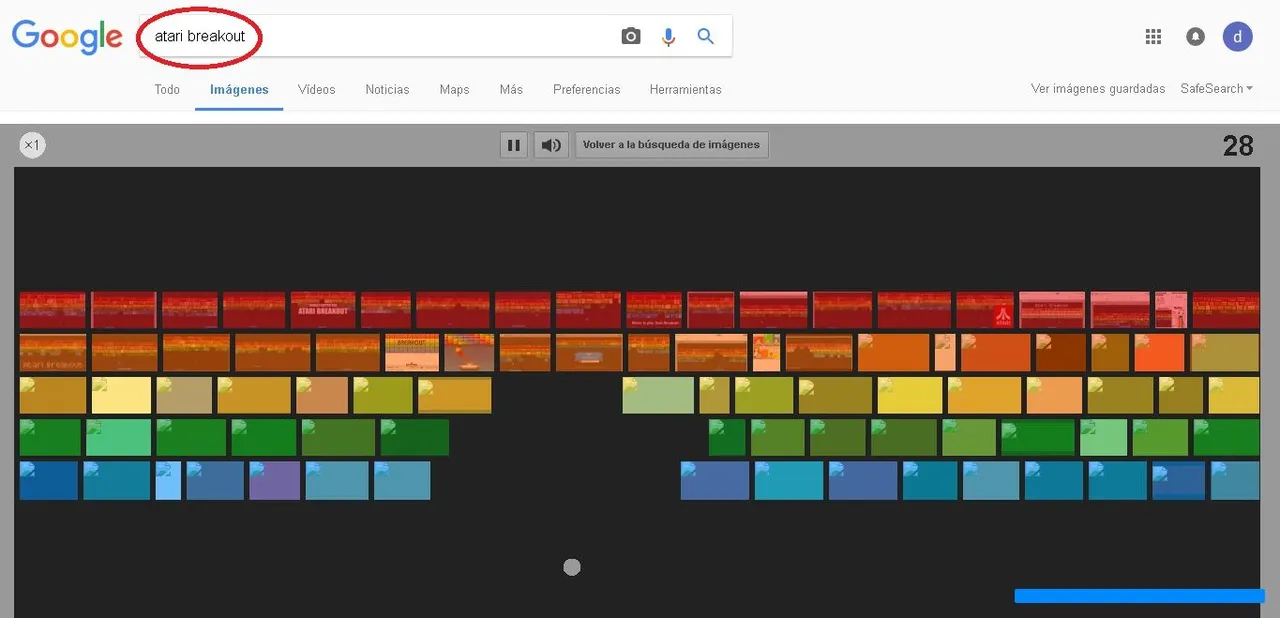Pause the Breakout game
The height and width of the screenshot is (618, 1280).
(x=514, y=145)
